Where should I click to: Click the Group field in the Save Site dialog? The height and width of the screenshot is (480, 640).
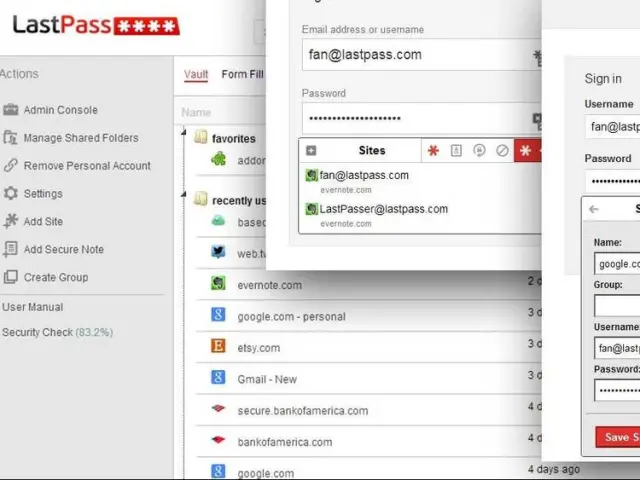(617, 306)
